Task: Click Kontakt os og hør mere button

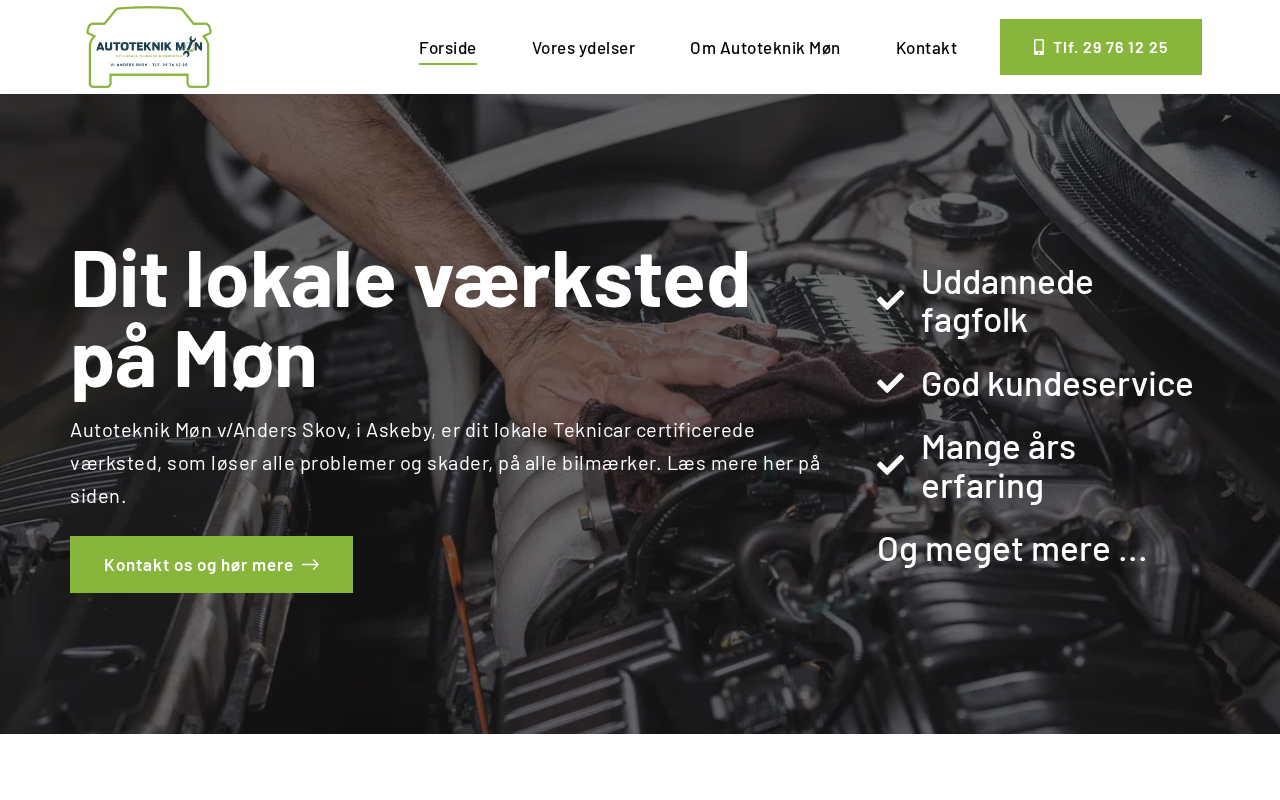Action: click(211, 564)
